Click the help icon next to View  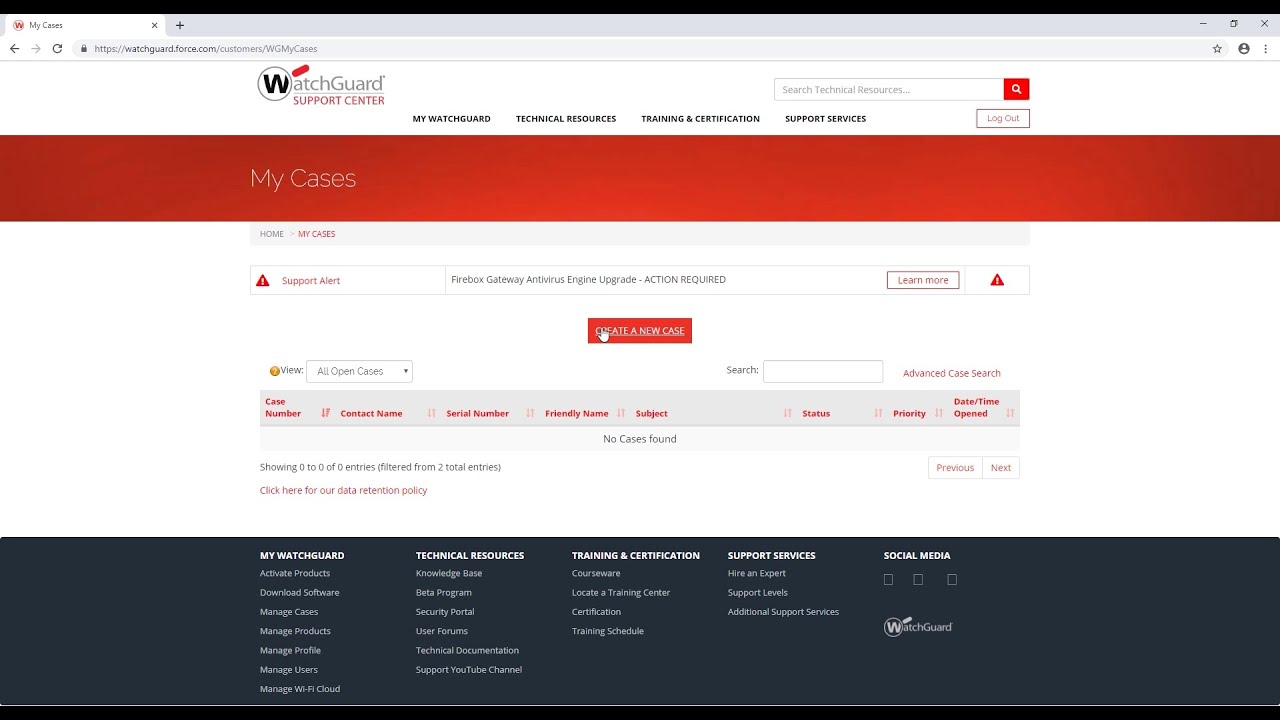point(275,371)
